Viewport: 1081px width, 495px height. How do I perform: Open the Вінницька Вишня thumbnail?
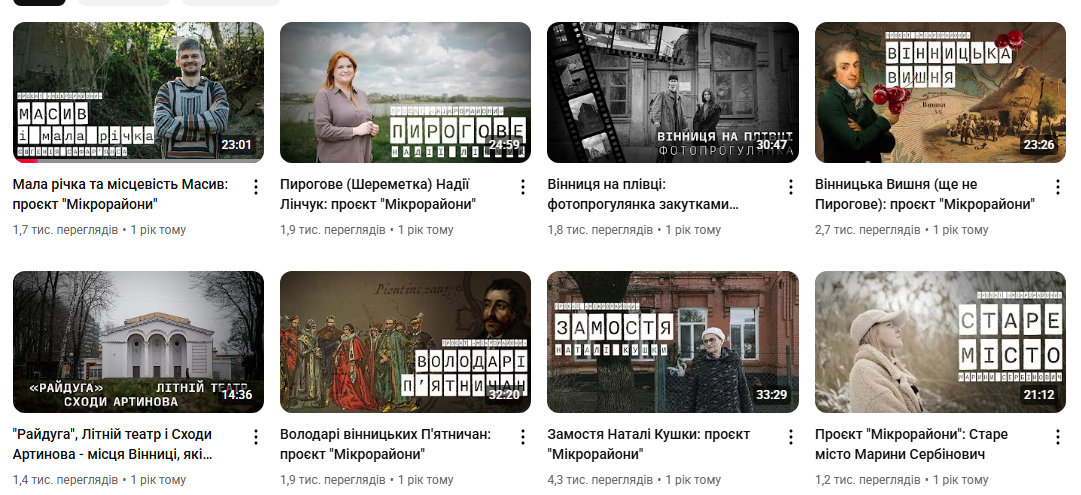click(x=940, y=92)
